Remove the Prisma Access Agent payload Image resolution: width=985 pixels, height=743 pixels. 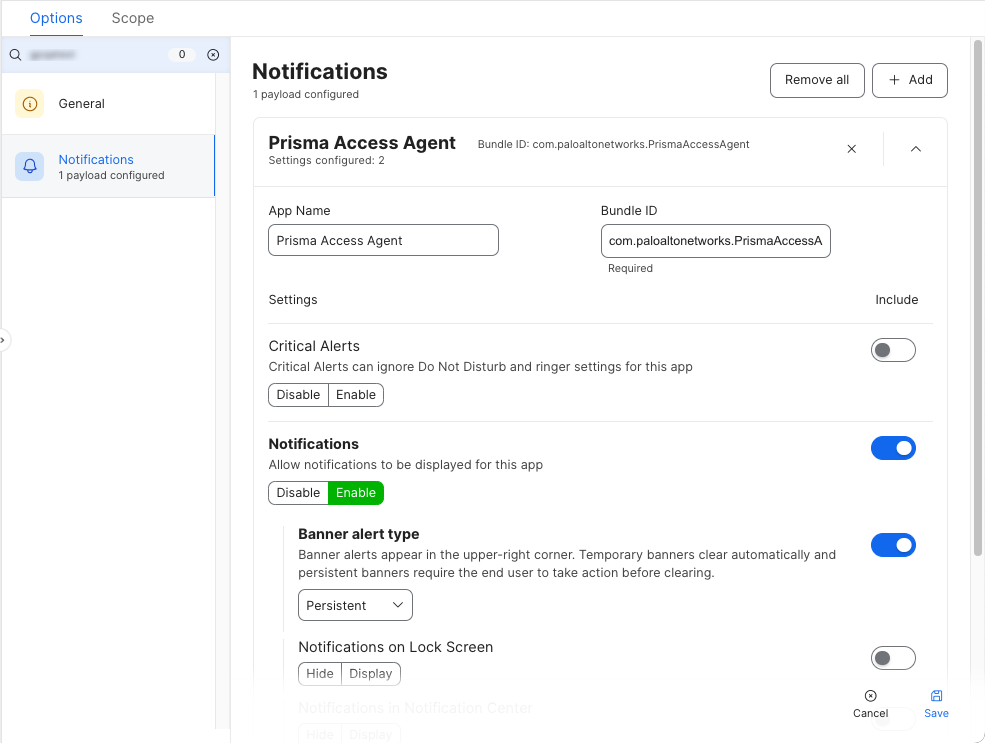(852, 149)
